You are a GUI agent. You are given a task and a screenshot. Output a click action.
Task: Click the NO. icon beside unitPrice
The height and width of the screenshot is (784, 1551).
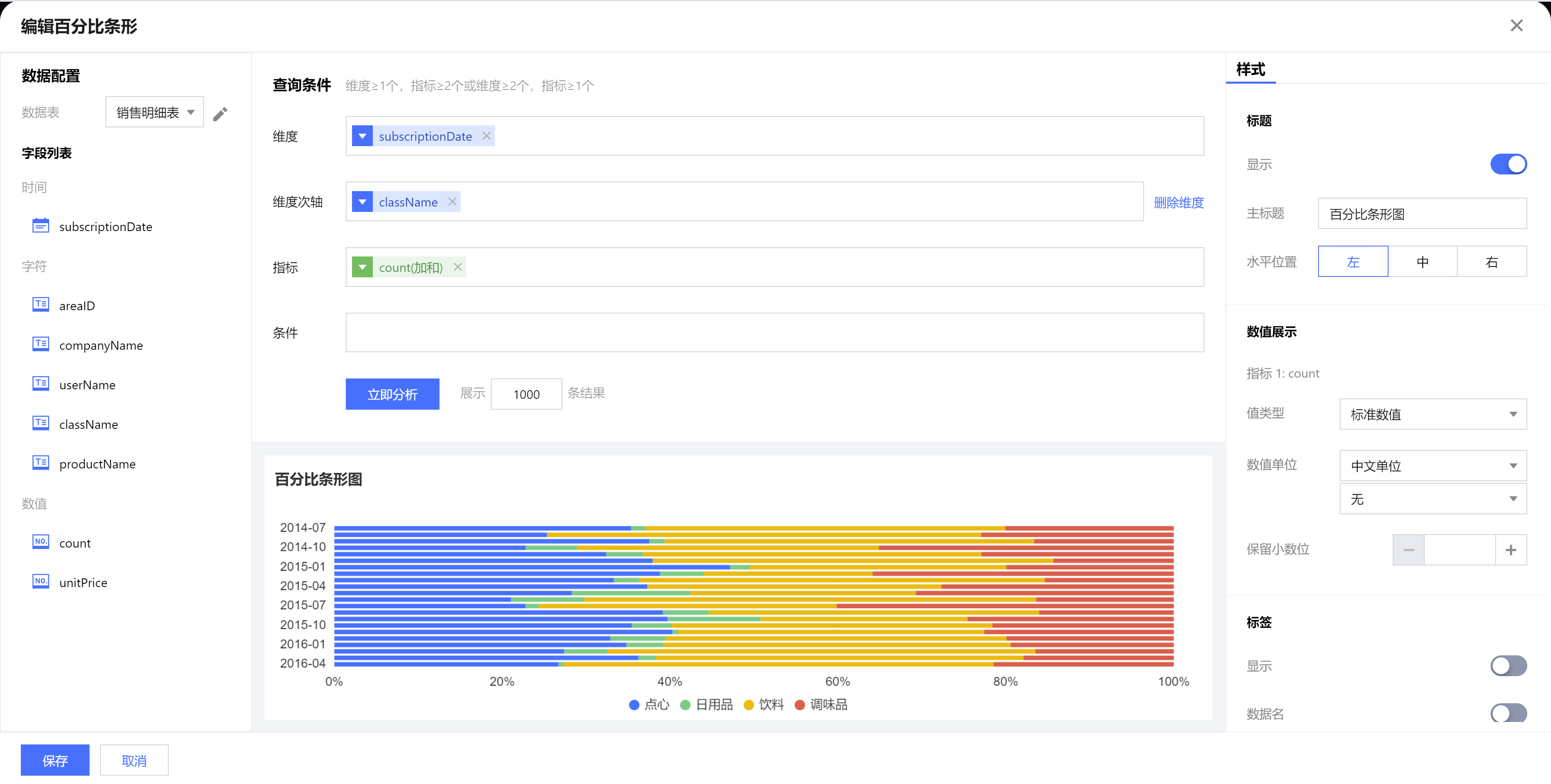click(40, 582)
